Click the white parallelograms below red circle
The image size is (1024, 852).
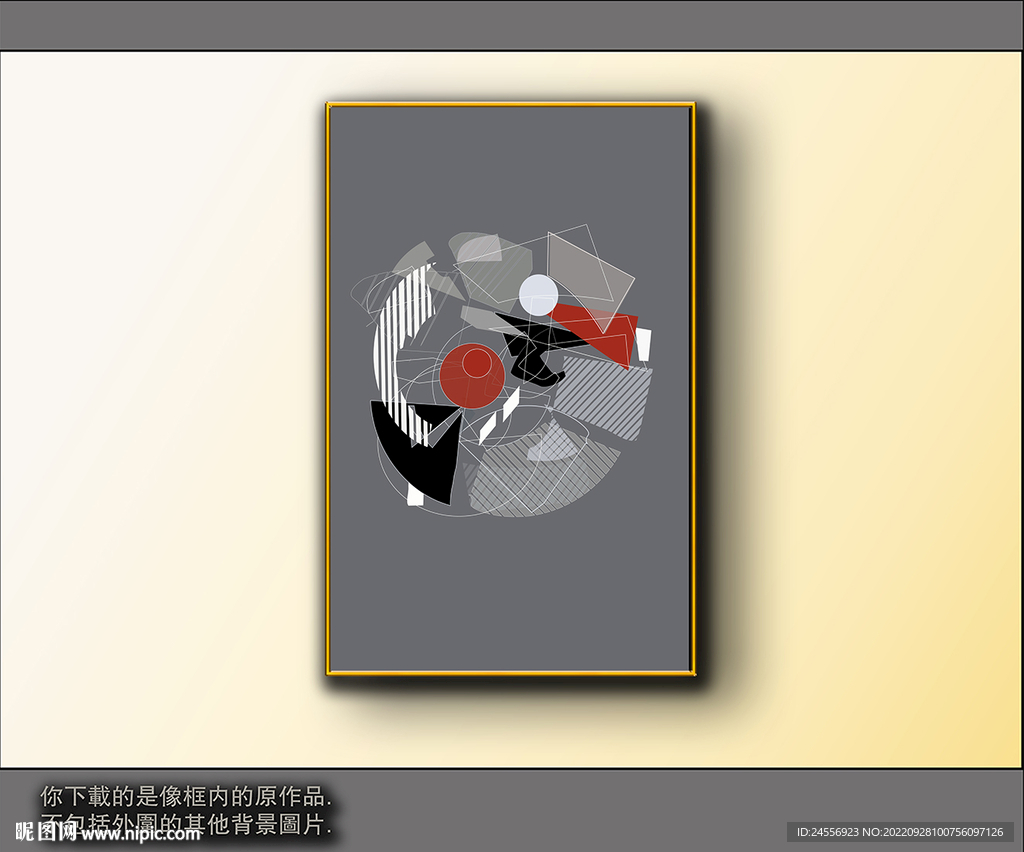[x=499, y=415]
